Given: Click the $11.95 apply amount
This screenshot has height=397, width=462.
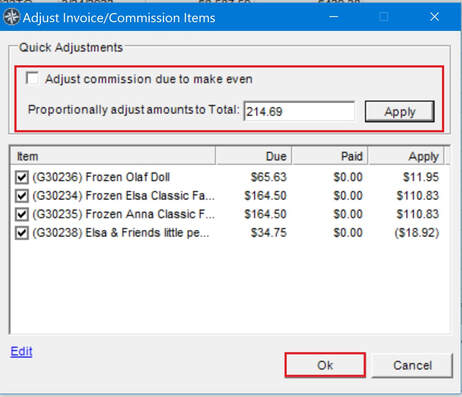Looking at the screenshot, I should tap(421, 177).
